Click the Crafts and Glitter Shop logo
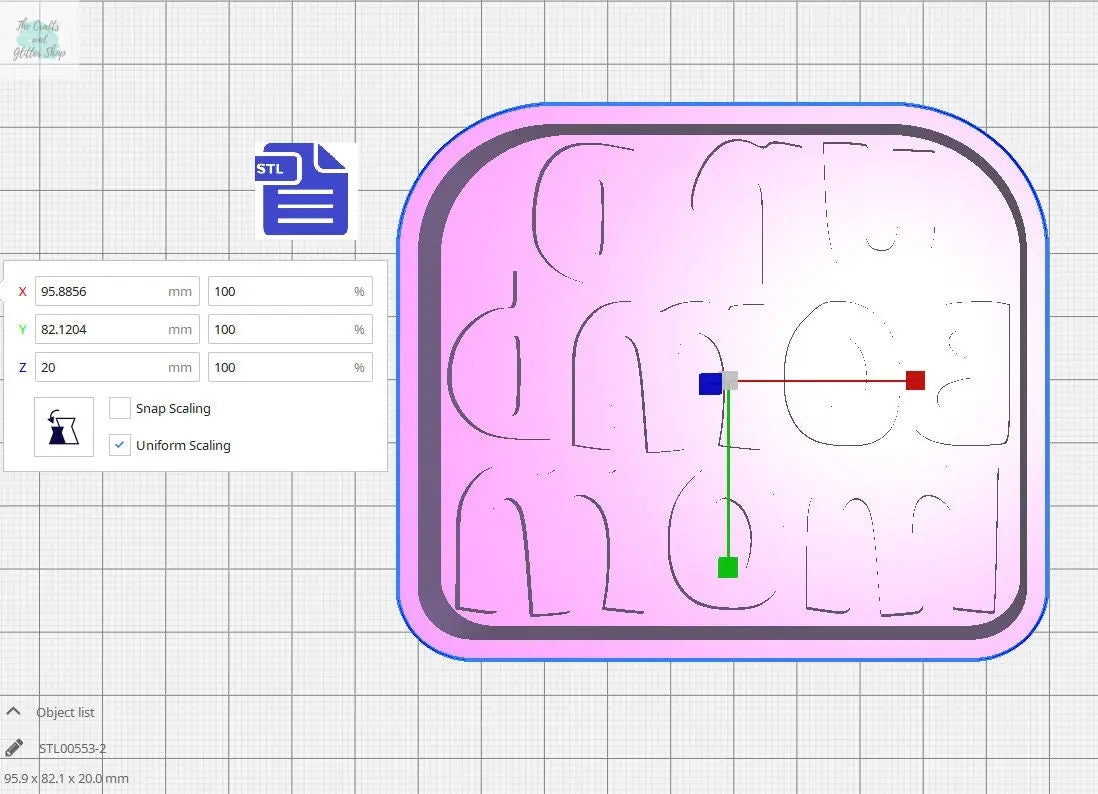This screenshot has height=794, width=1098. (x=40, y=40)
